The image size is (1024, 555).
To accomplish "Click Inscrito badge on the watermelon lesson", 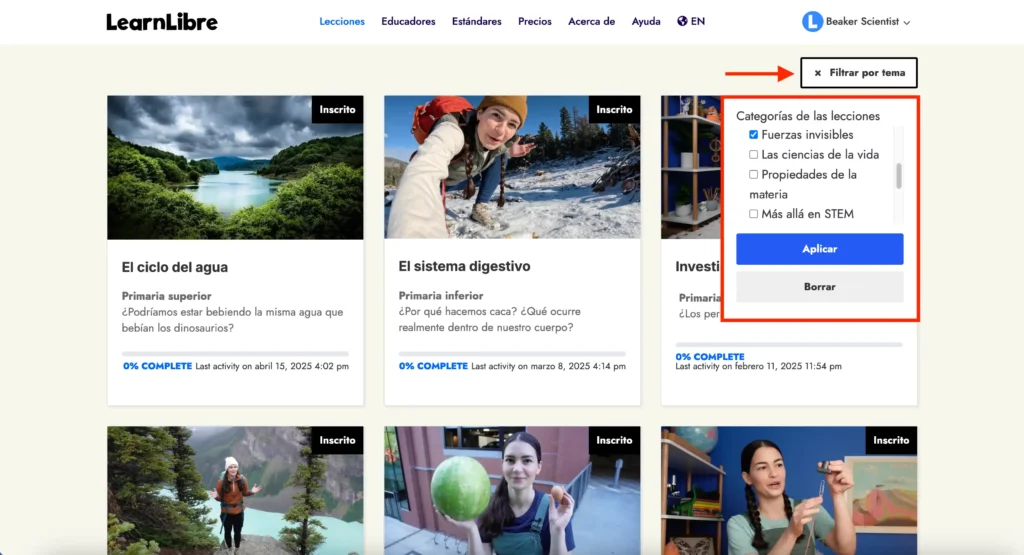I will (615, 440).
